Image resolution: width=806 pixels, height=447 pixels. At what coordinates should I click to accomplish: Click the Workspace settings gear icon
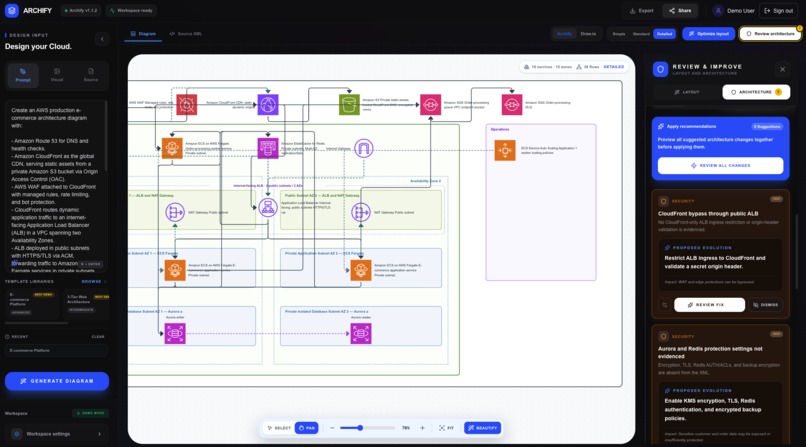point(16,434)
